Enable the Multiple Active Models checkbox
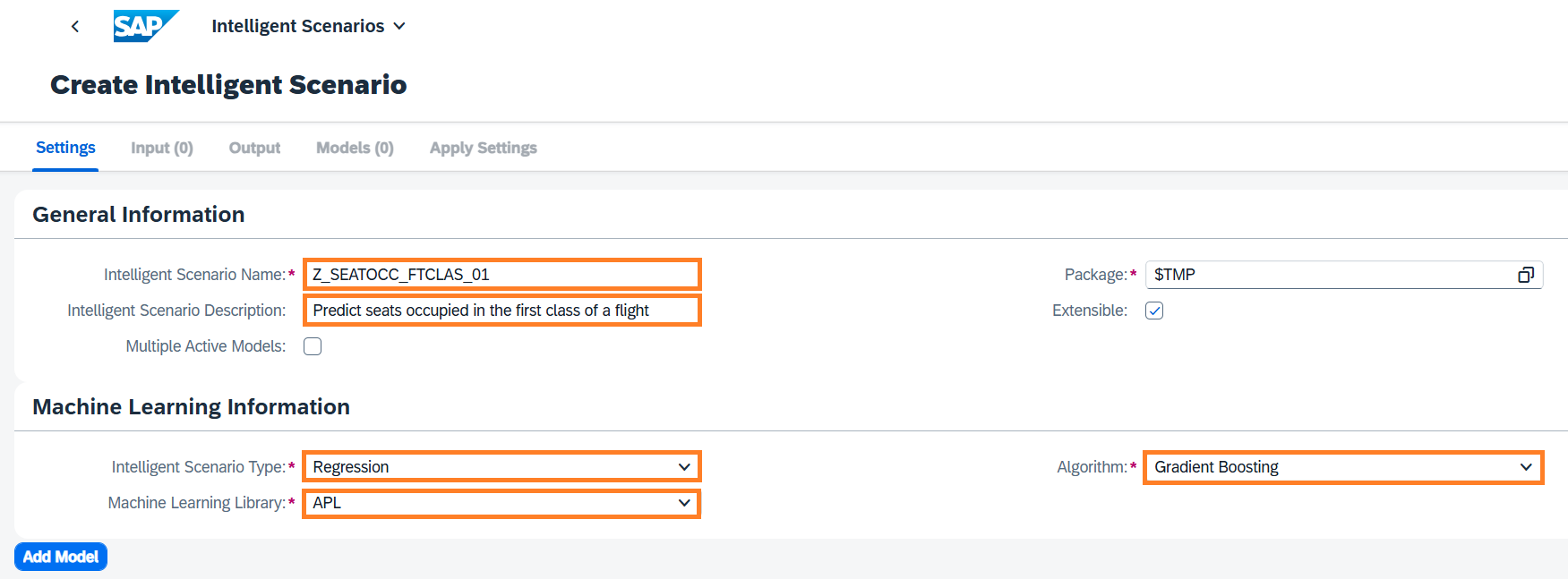This screenshot has width=1568, height=579. coord(313,346)
